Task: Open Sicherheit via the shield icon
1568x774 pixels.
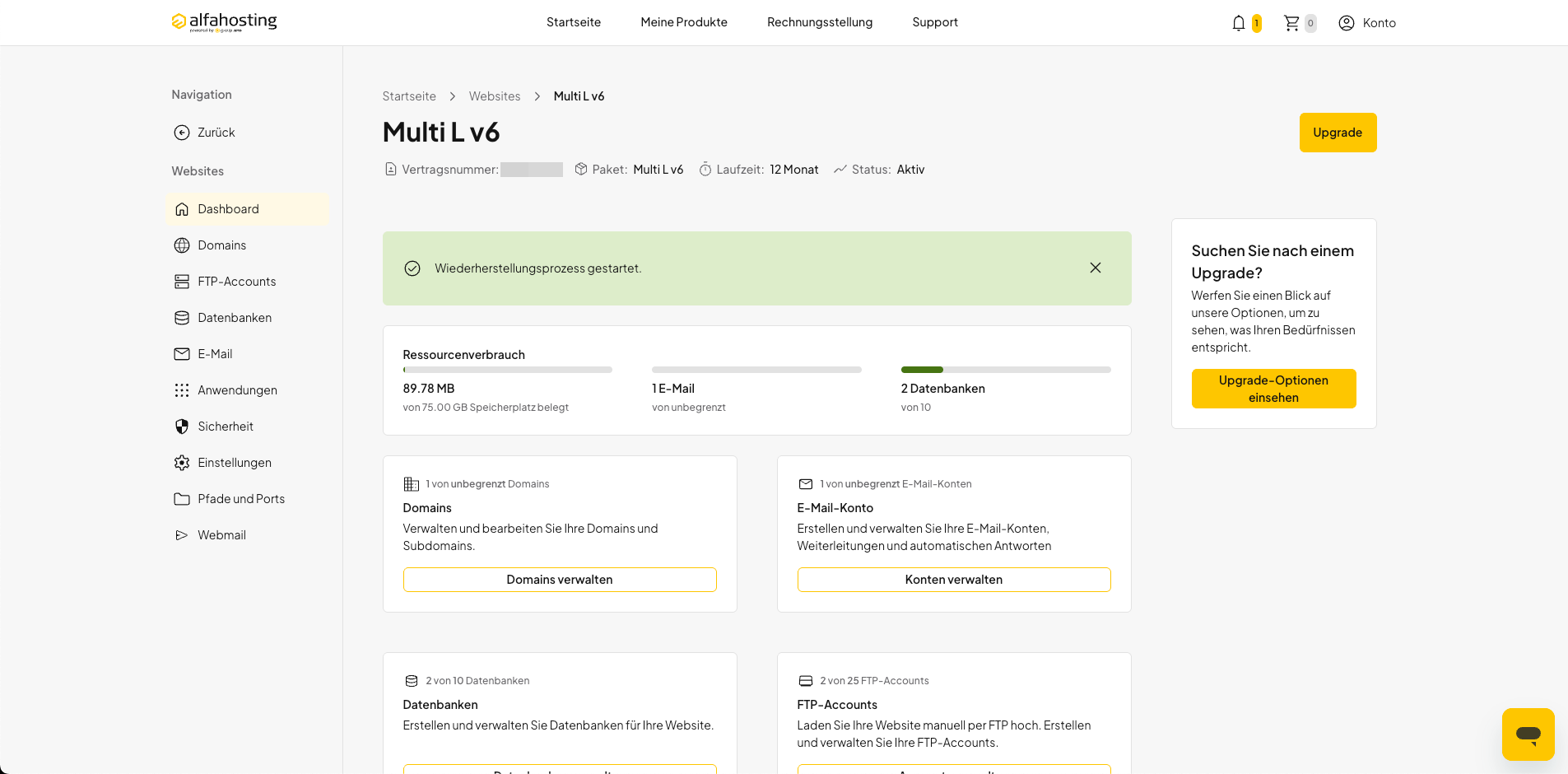Action: click(x=182, y=427)
